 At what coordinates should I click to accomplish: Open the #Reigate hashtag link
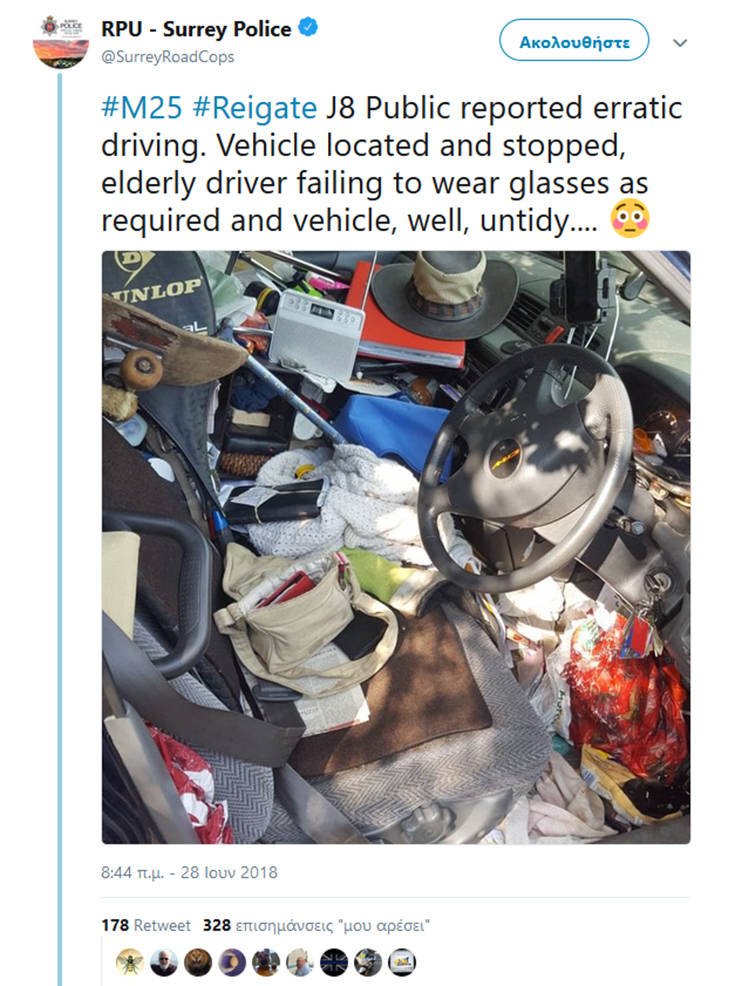pyautogui.click(x=255, y=108)
